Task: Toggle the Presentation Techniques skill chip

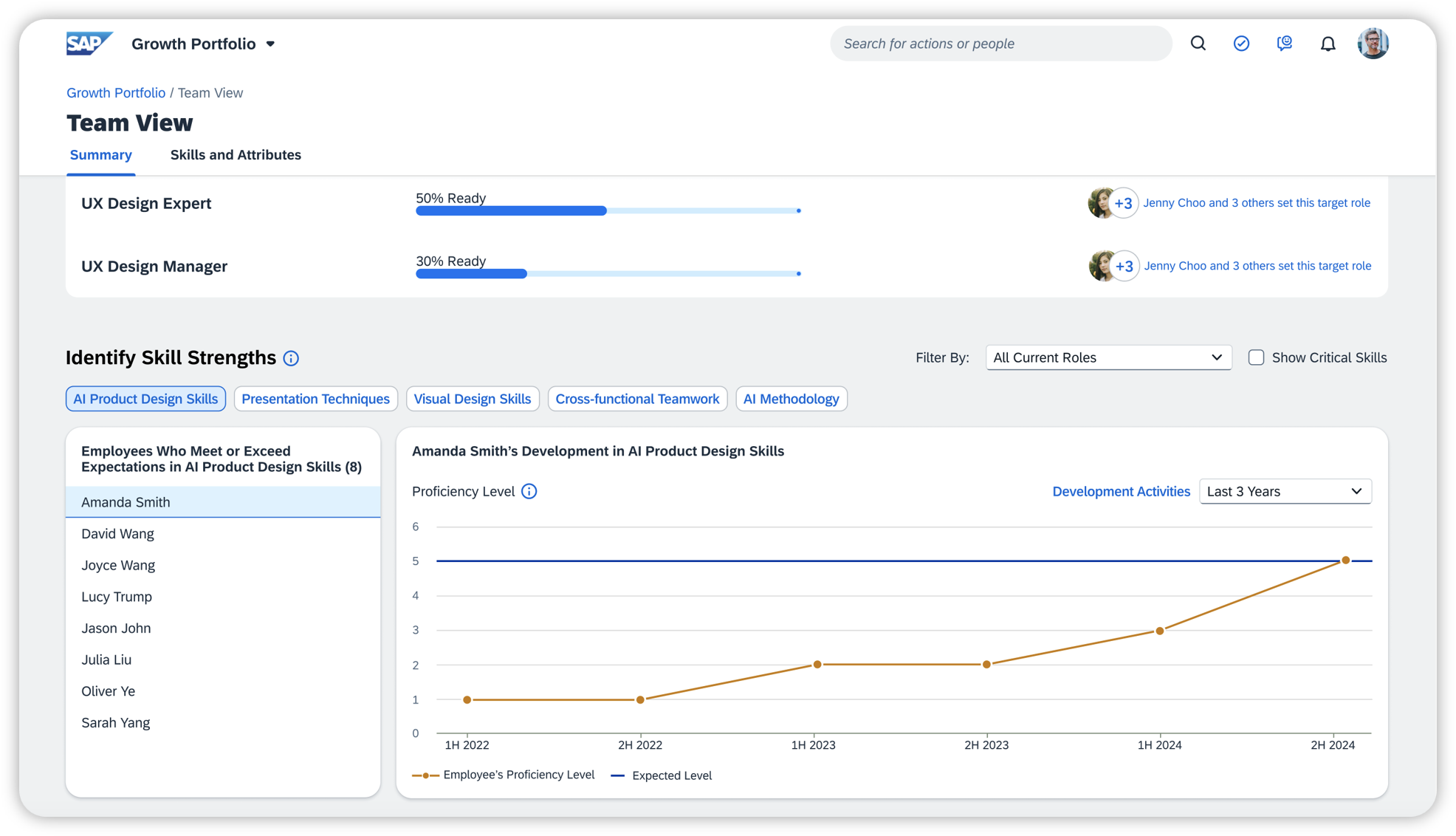Action: click(315, 399)
